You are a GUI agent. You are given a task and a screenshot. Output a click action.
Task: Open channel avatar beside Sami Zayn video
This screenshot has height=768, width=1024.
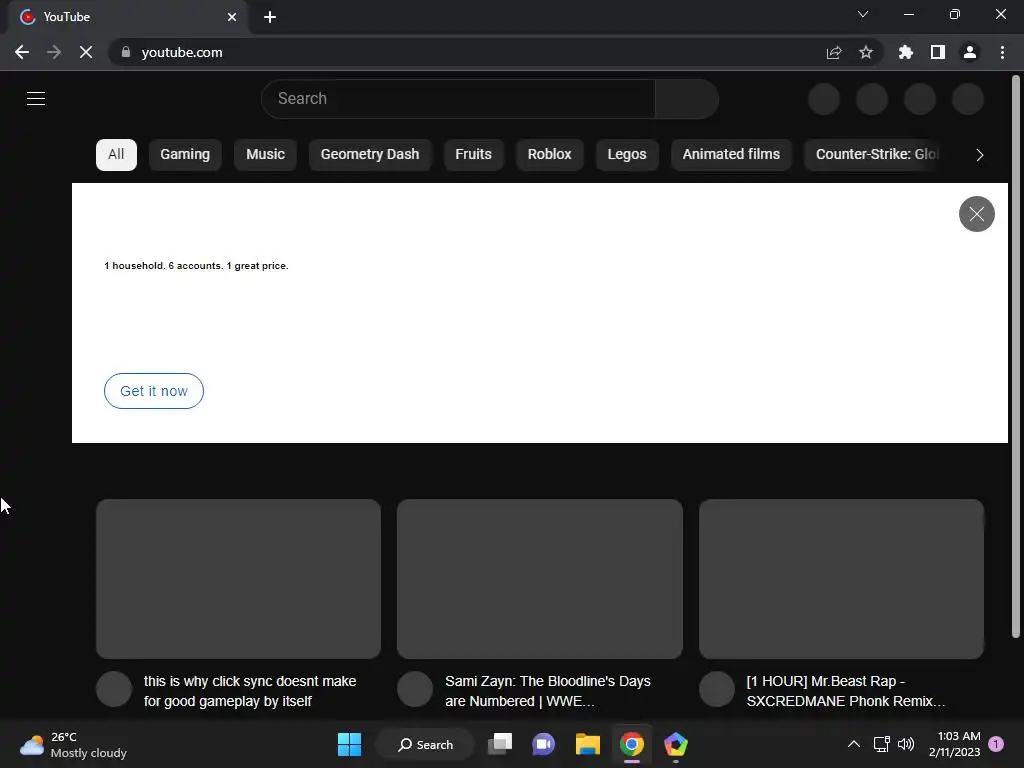click(415, 689)
